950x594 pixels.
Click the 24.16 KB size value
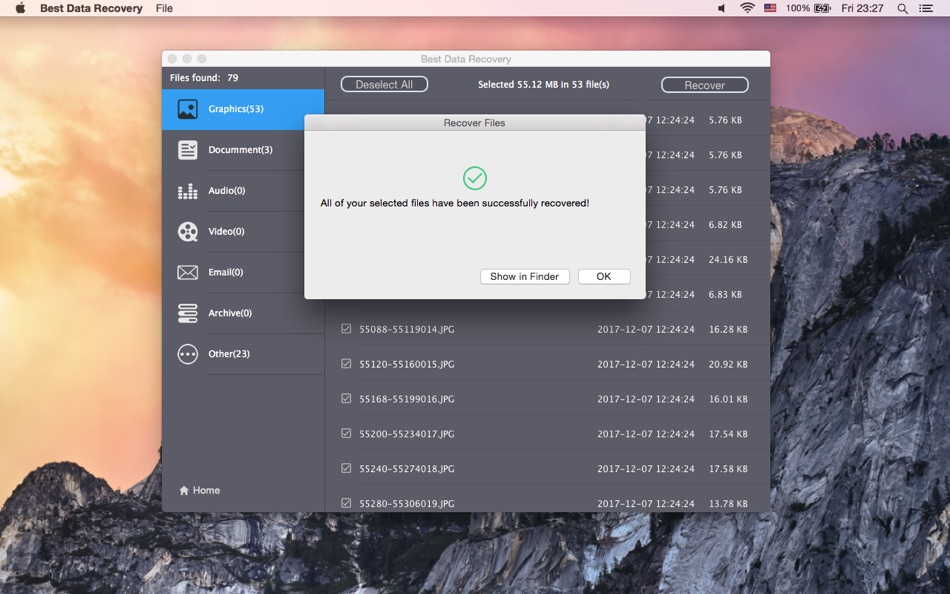(728, 259)
